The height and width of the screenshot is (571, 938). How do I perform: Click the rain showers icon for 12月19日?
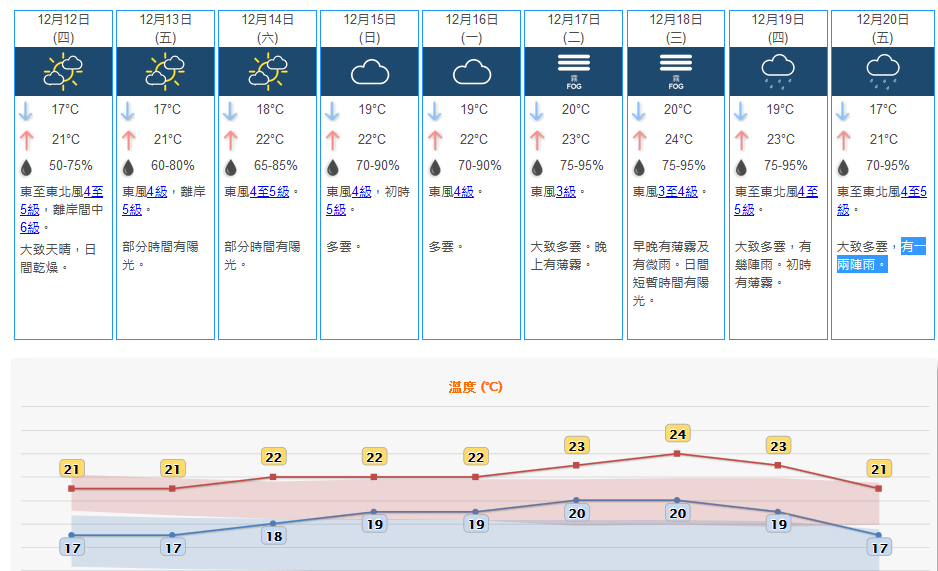click(x=778, y=72)
